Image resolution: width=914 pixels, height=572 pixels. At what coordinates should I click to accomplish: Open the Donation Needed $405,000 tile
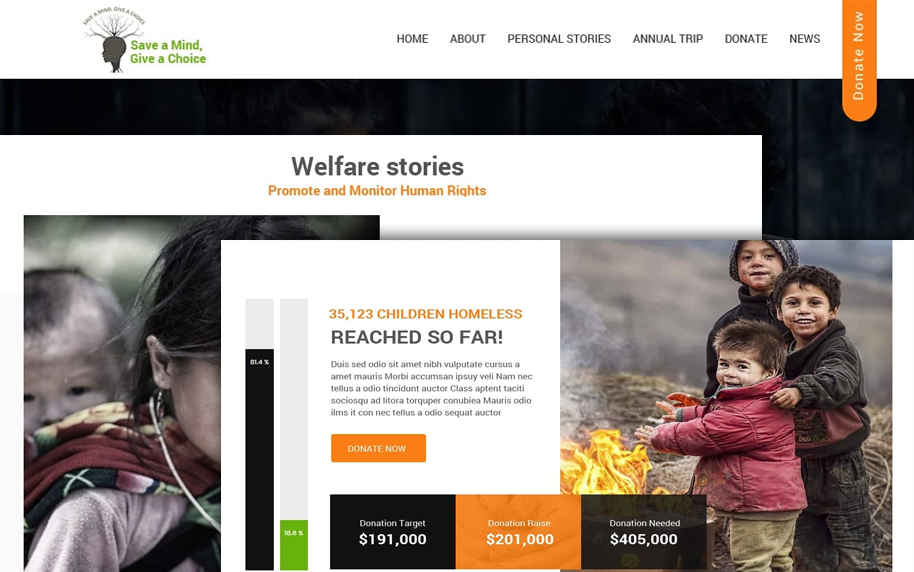point(644,532)
